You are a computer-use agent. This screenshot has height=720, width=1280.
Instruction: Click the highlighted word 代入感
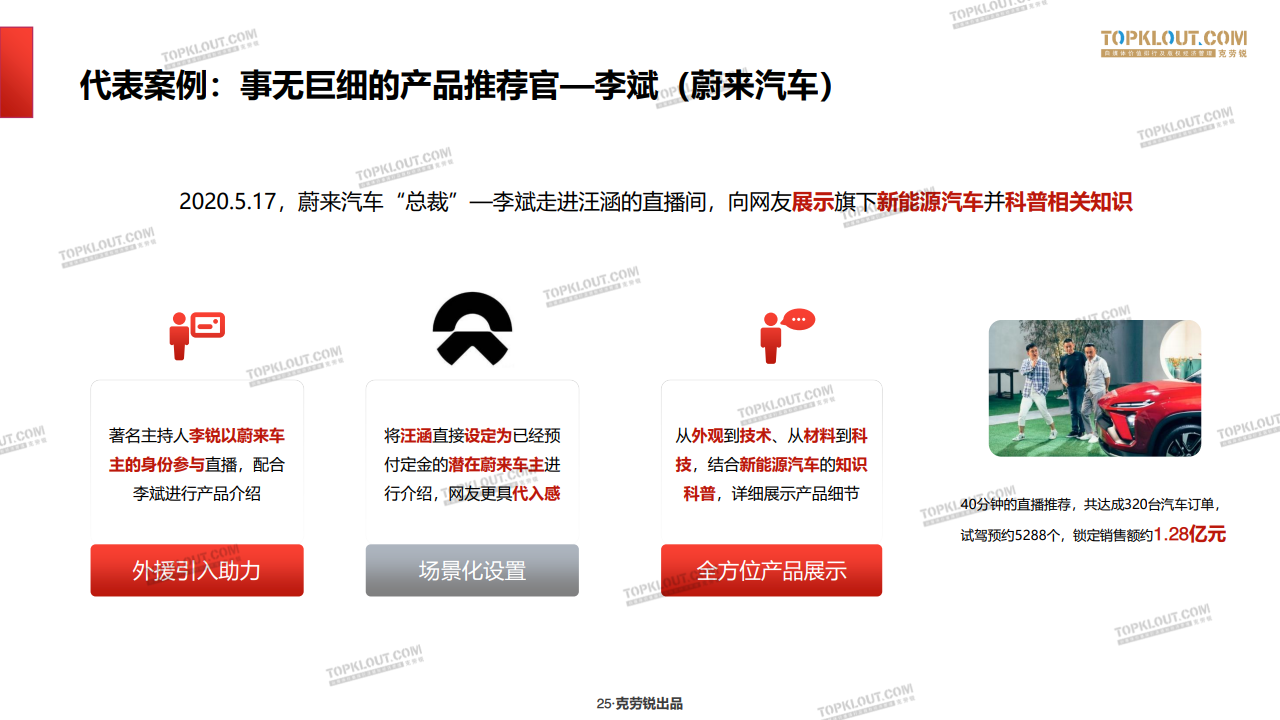(x=536, y=493)
